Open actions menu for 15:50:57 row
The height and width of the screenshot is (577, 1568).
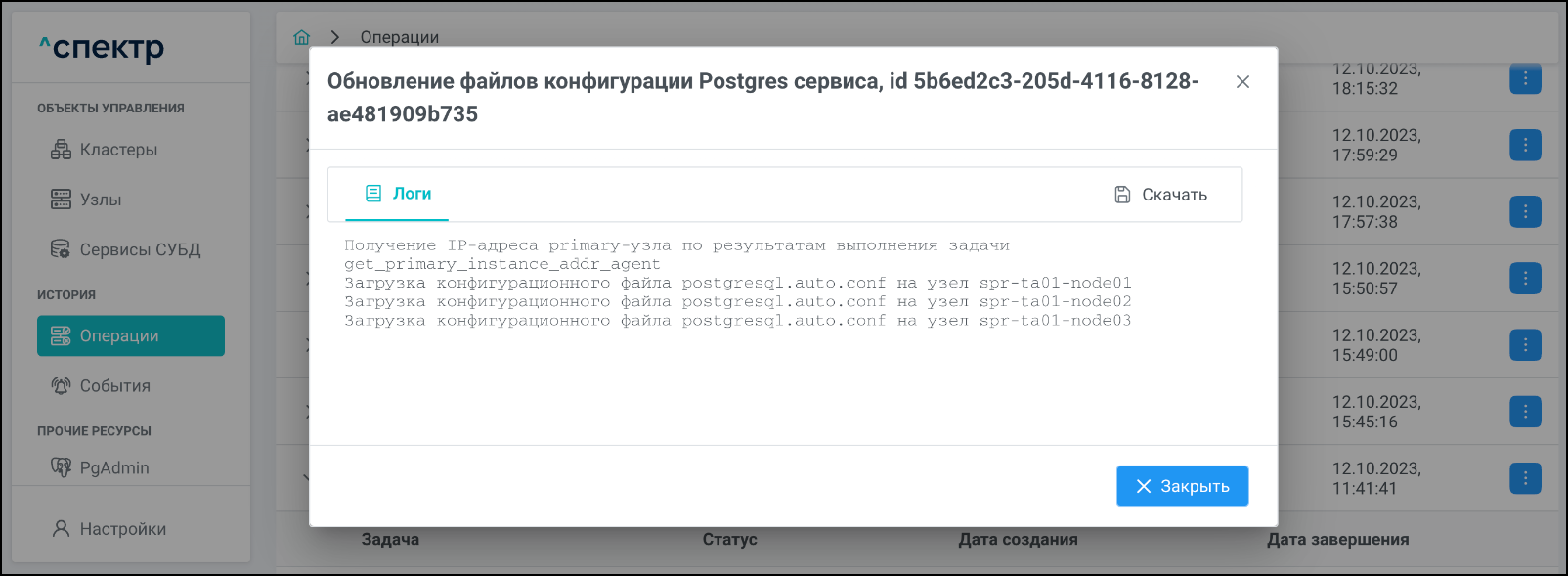1525,279
